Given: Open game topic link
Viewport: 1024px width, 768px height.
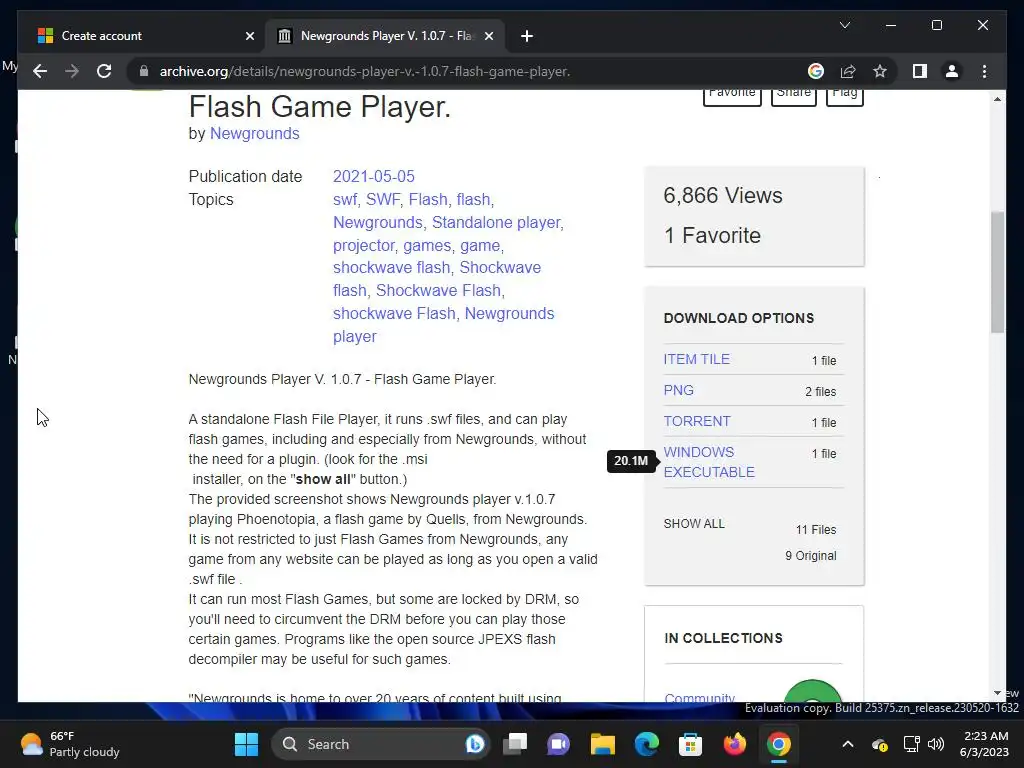Looking at the screenshot, I should click(x=480, y=246).
